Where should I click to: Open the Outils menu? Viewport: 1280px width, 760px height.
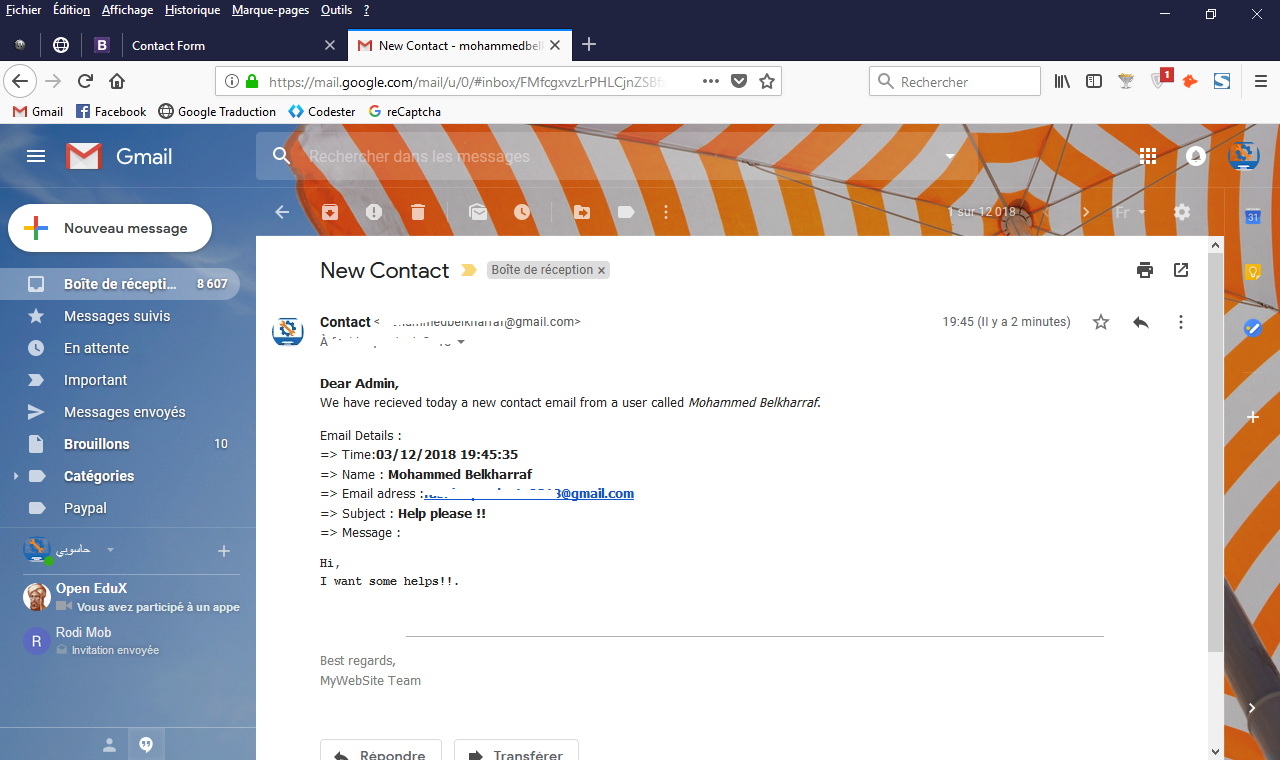(337, 10)
